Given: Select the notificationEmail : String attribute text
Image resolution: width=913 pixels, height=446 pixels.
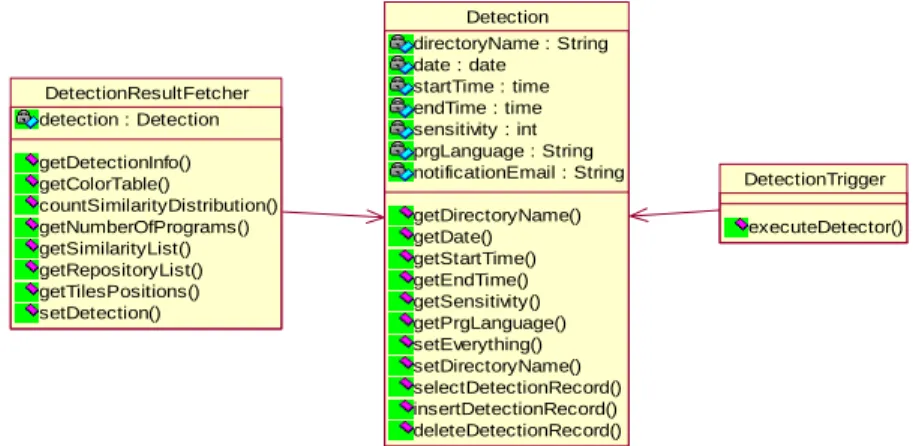Looking at the screenshot, I should [519, 173].
